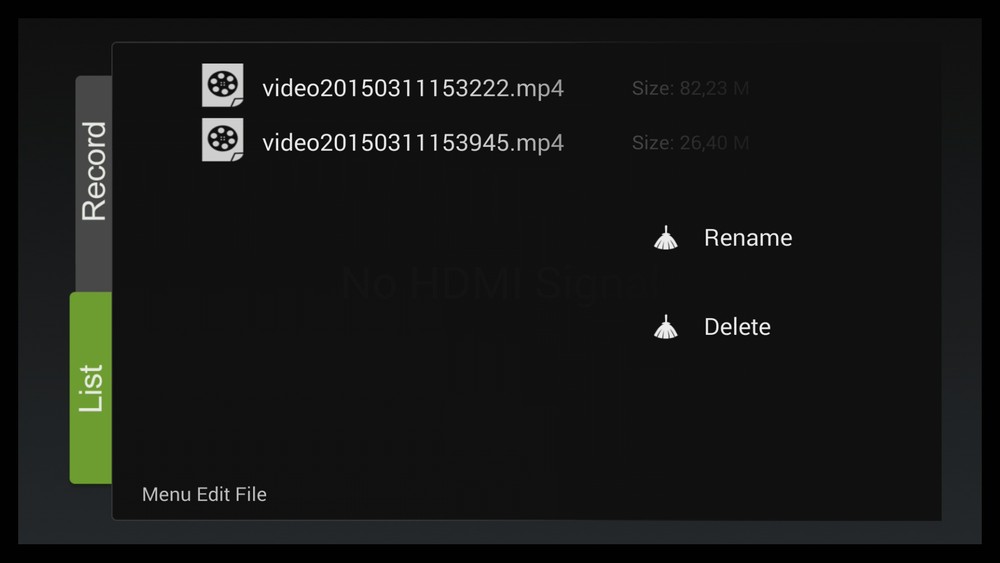Select file name video20150311153945.mp4
The image size is (1000, 563).
(x=413, y=143)
